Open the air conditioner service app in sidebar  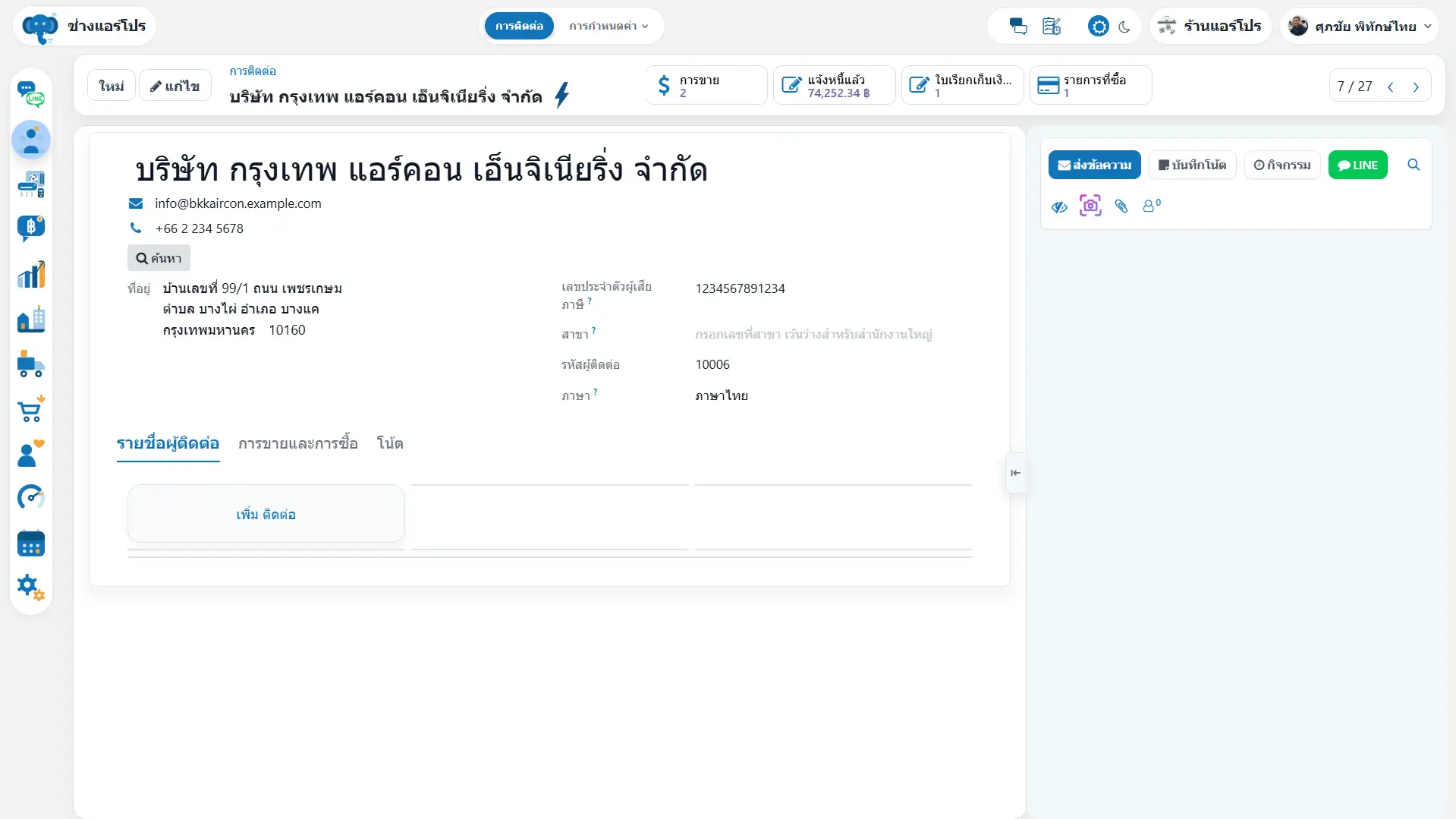tap(31, 184)
